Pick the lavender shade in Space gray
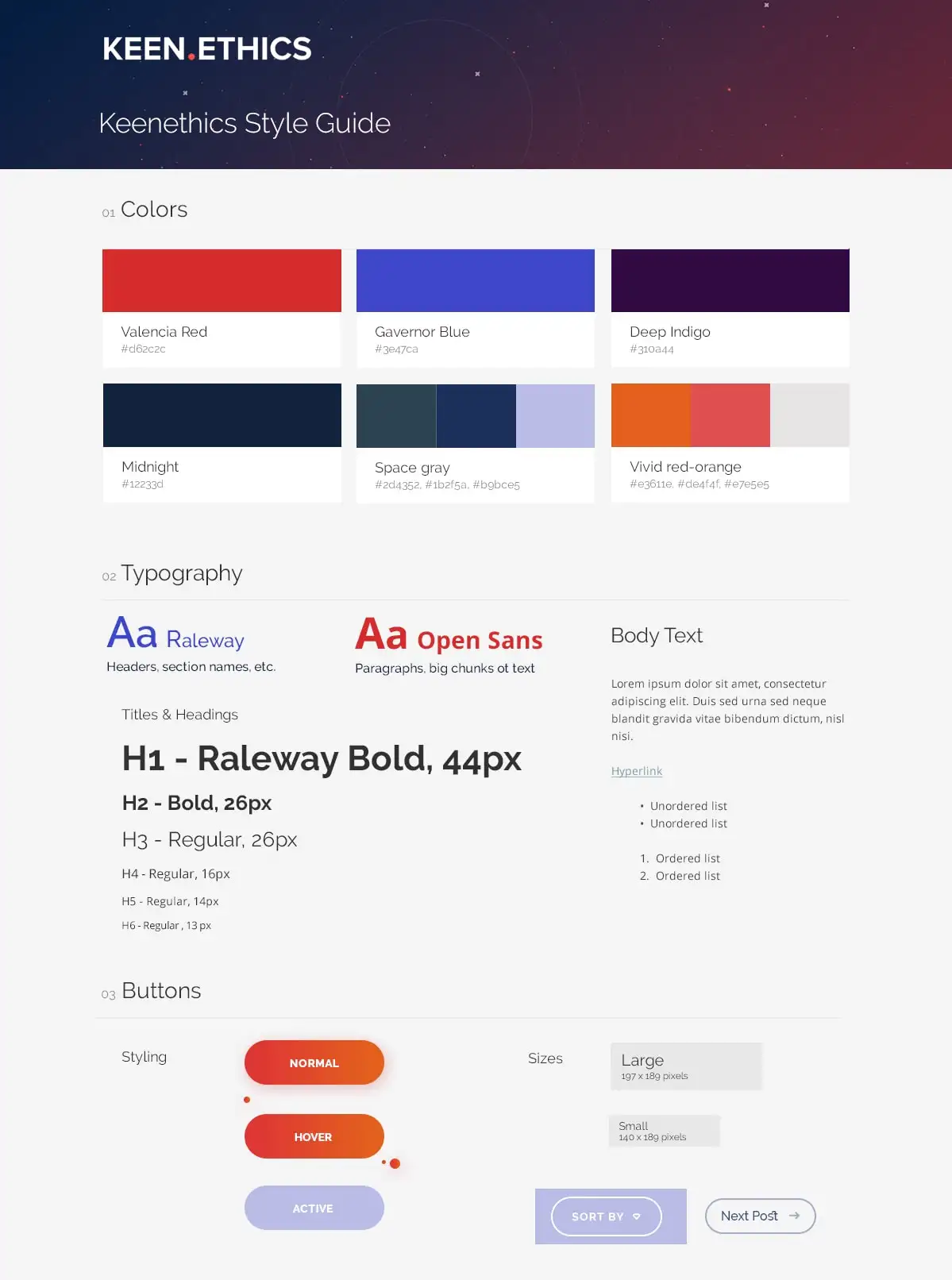 click(x=555, y=416)
